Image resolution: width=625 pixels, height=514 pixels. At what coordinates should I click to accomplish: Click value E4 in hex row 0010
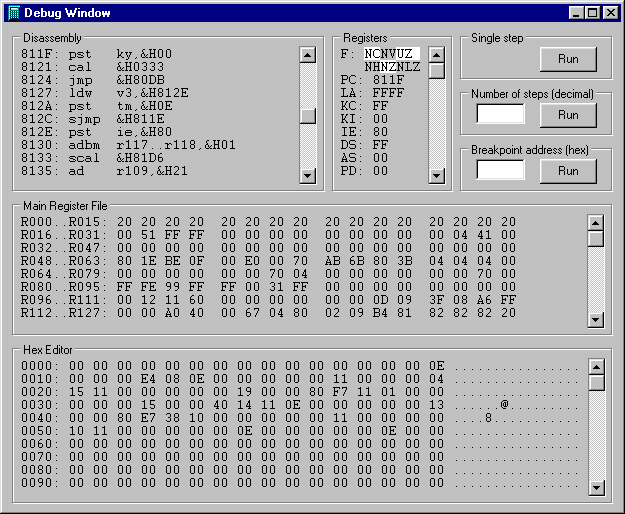[x=148, y=379]
